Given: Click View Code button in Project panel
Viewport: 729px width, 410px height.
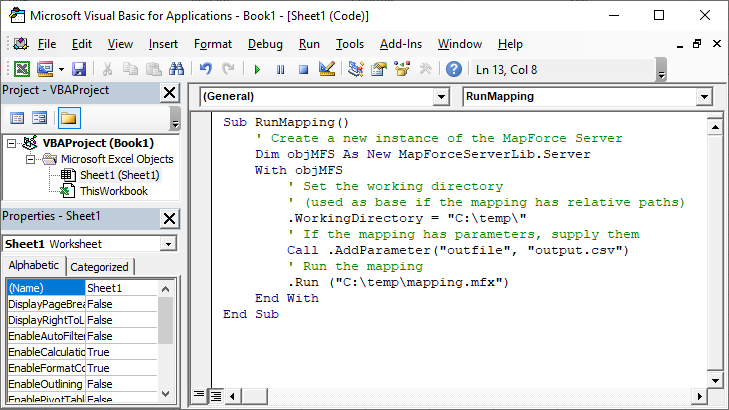Looking at the screenshot, I should tap(17, 118).
